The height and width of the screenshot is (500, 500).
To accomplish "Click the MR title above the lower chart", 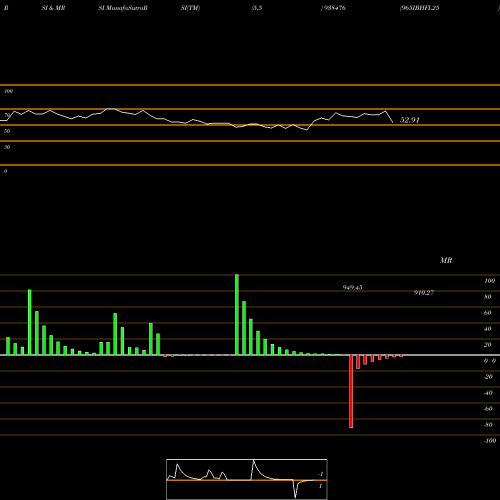I will click(446, 260).
